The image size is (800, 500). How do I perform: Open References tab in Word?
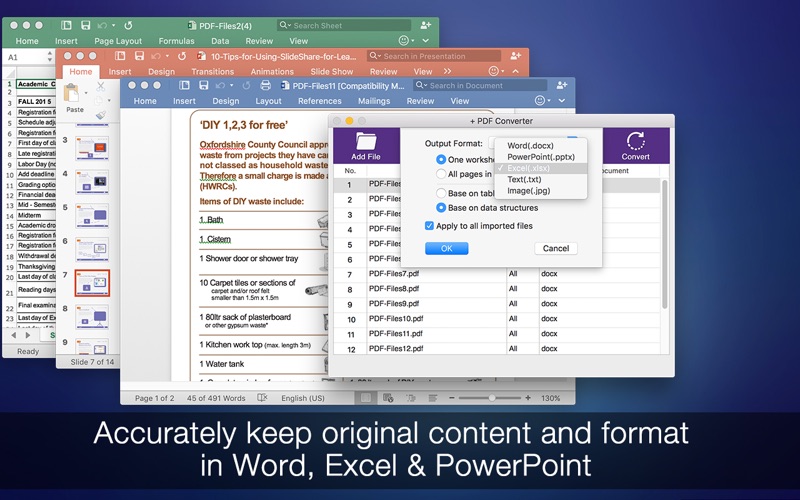[319, 101]
